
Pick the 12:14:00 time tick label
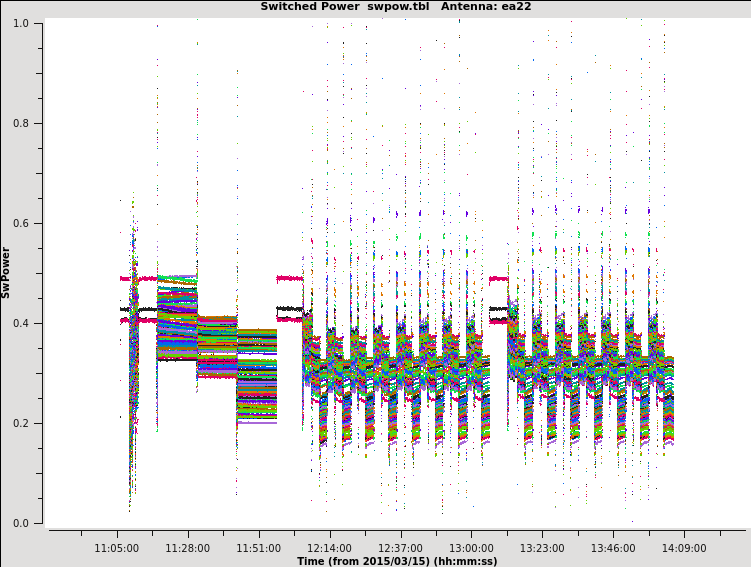pyautogui.click(x=329, y=548)
